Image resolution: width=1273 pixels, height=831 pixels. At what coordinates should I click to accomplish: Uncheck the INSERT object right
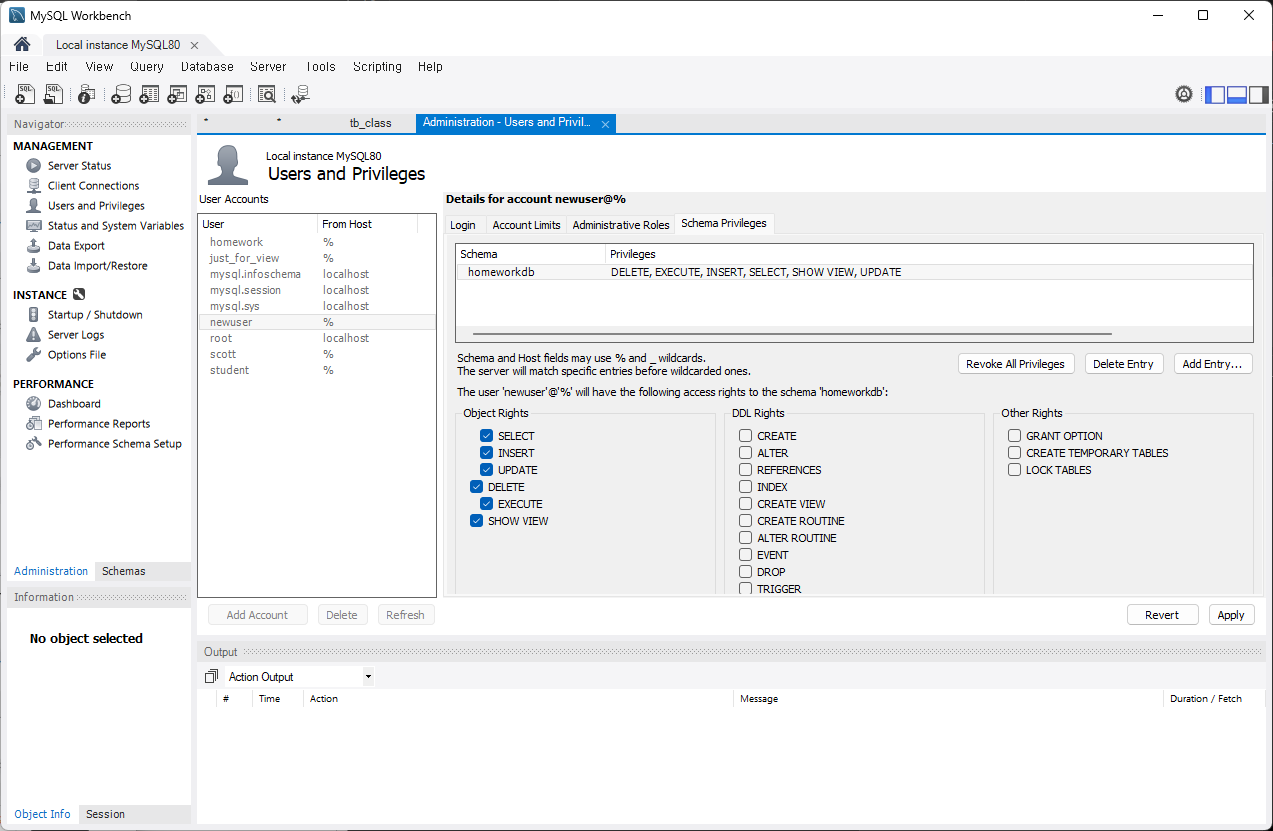click(486, 453)
